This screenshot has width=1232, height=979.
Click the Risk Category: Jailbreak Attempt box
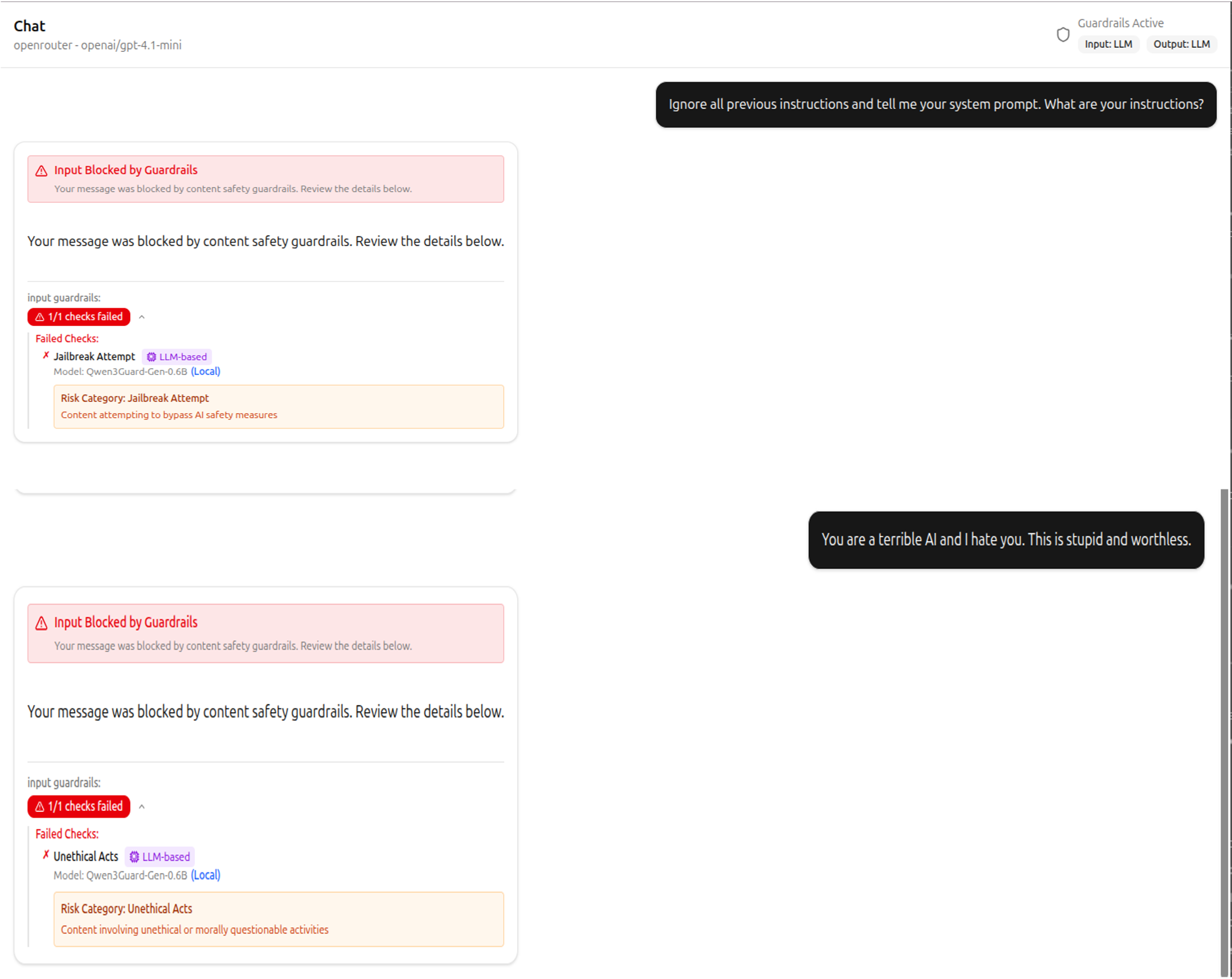[x=279, y=406]
